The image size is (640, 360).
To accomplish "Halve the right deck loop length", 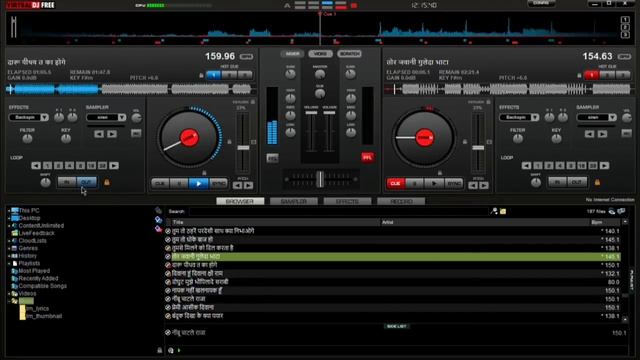I will click(526, 166).
